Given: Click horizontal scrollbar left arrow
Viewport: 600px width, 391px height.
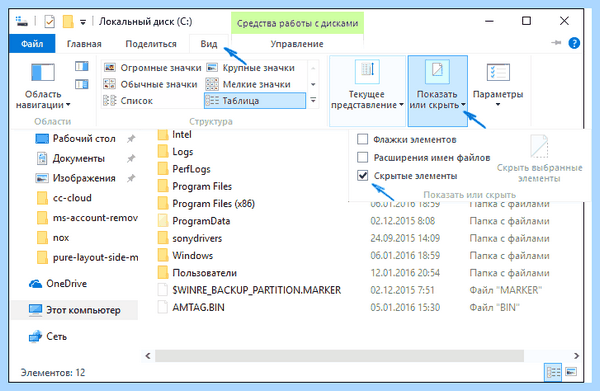Looking at the screenshot, I should click(148, 356).
